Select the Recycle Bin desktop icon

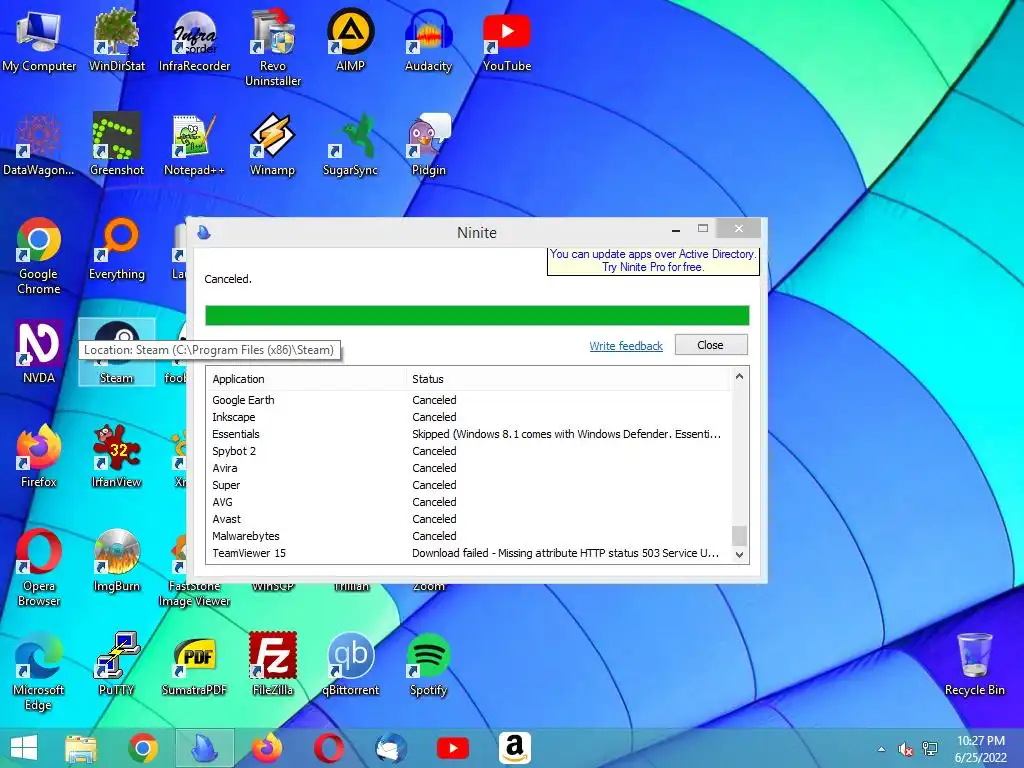974,664
